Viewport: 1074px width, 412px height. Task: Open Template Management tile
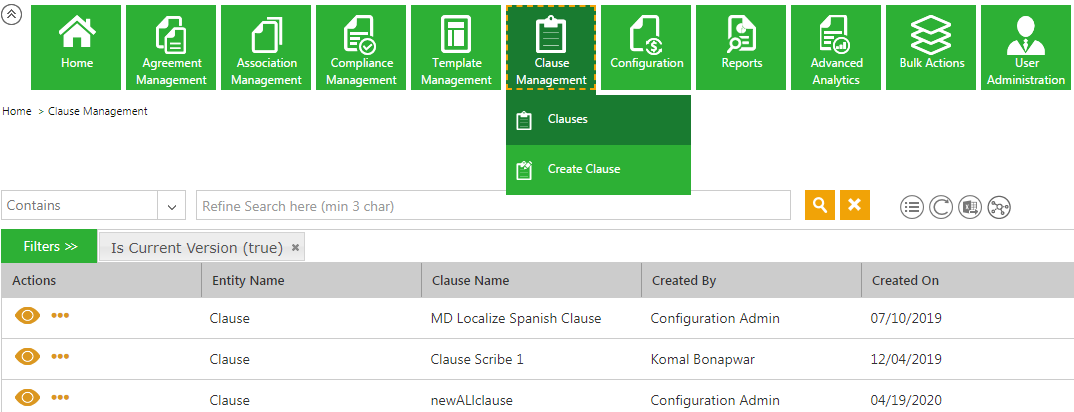point(456,47)
